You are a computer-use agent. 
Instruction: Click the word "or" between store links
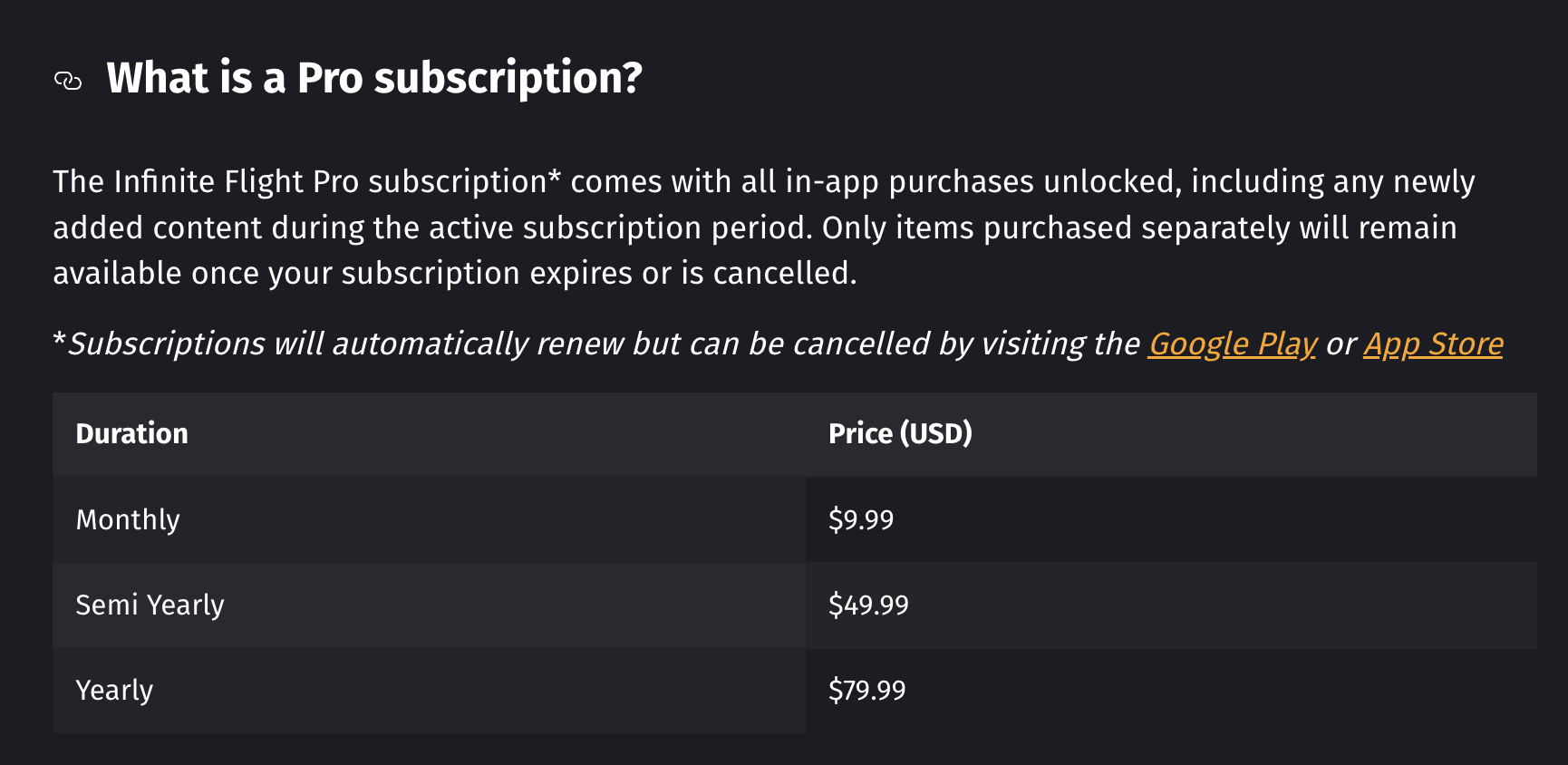[x=1341, y=344]
